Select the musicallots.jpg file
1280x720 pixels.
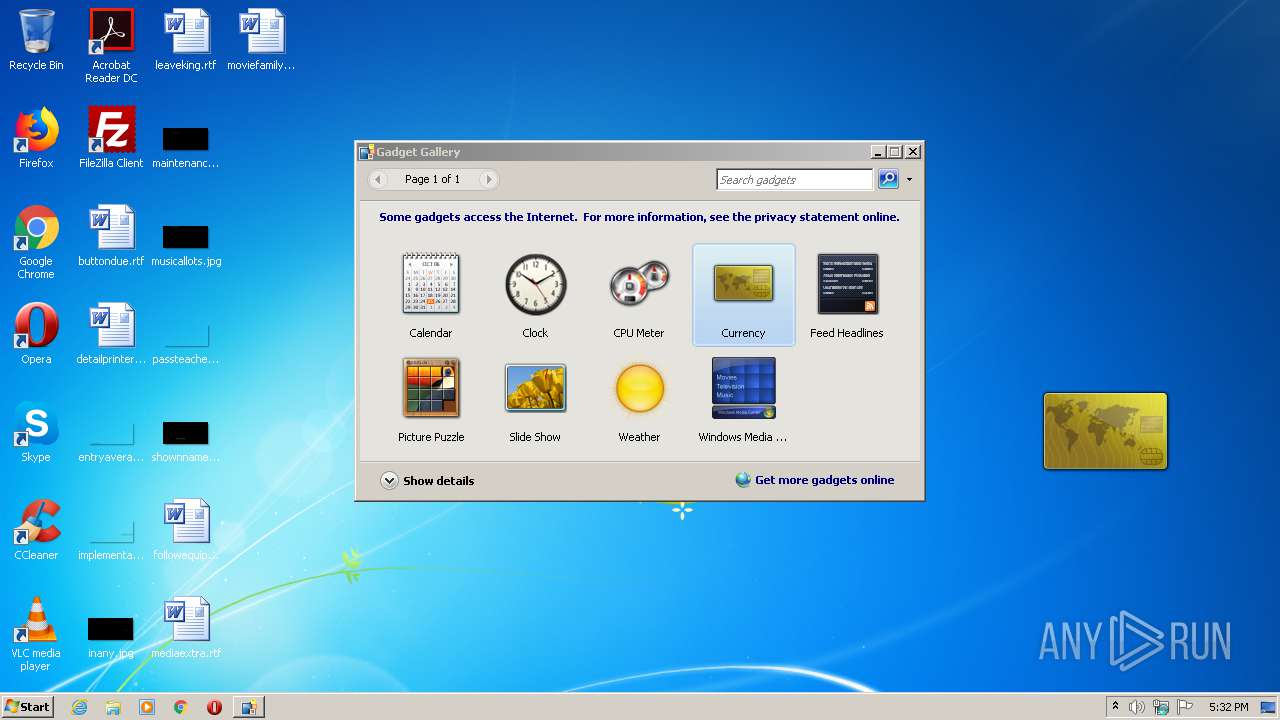(x=186, y=246)
